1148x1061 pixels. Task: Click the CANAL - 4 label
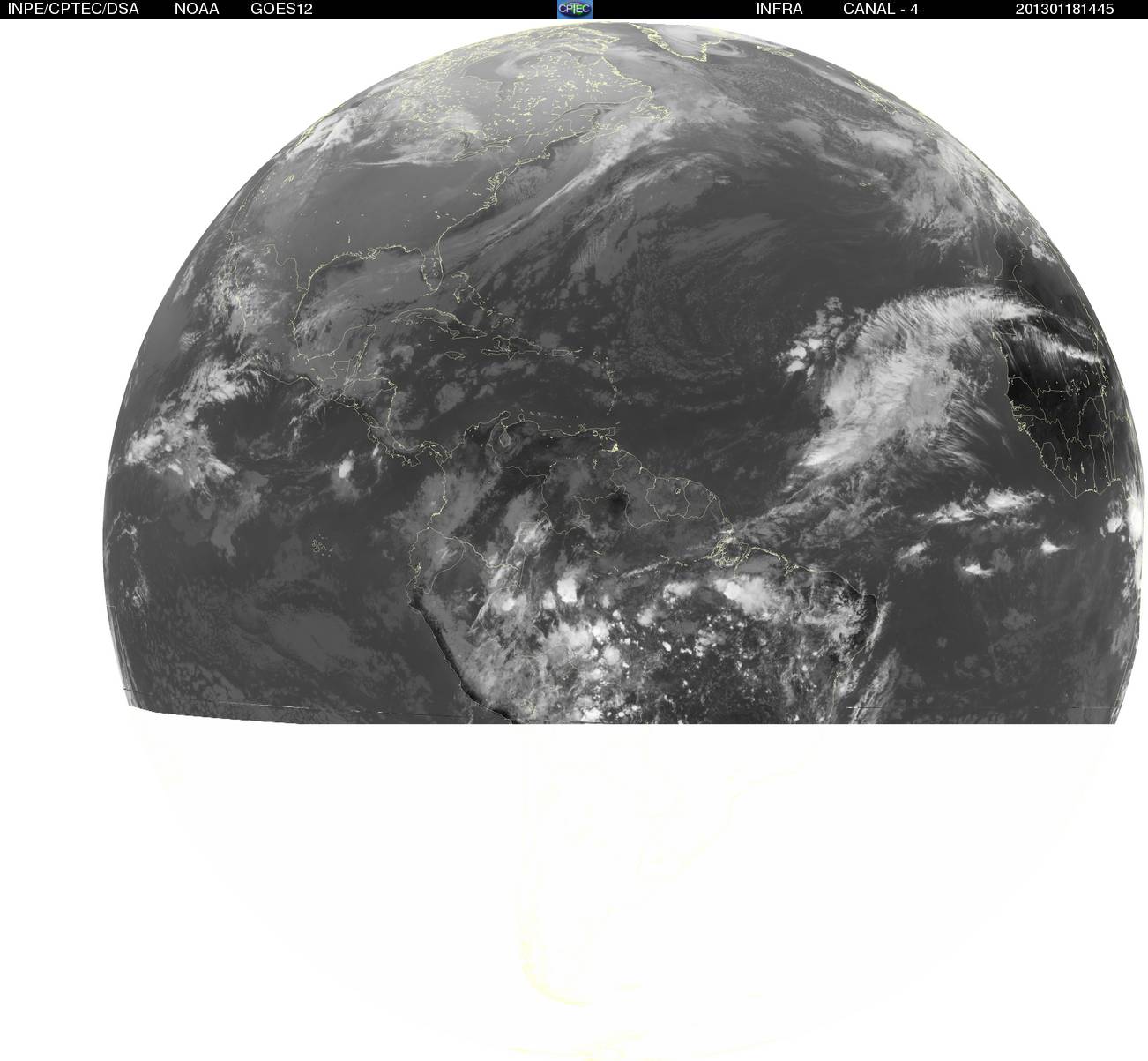point(881,9)
